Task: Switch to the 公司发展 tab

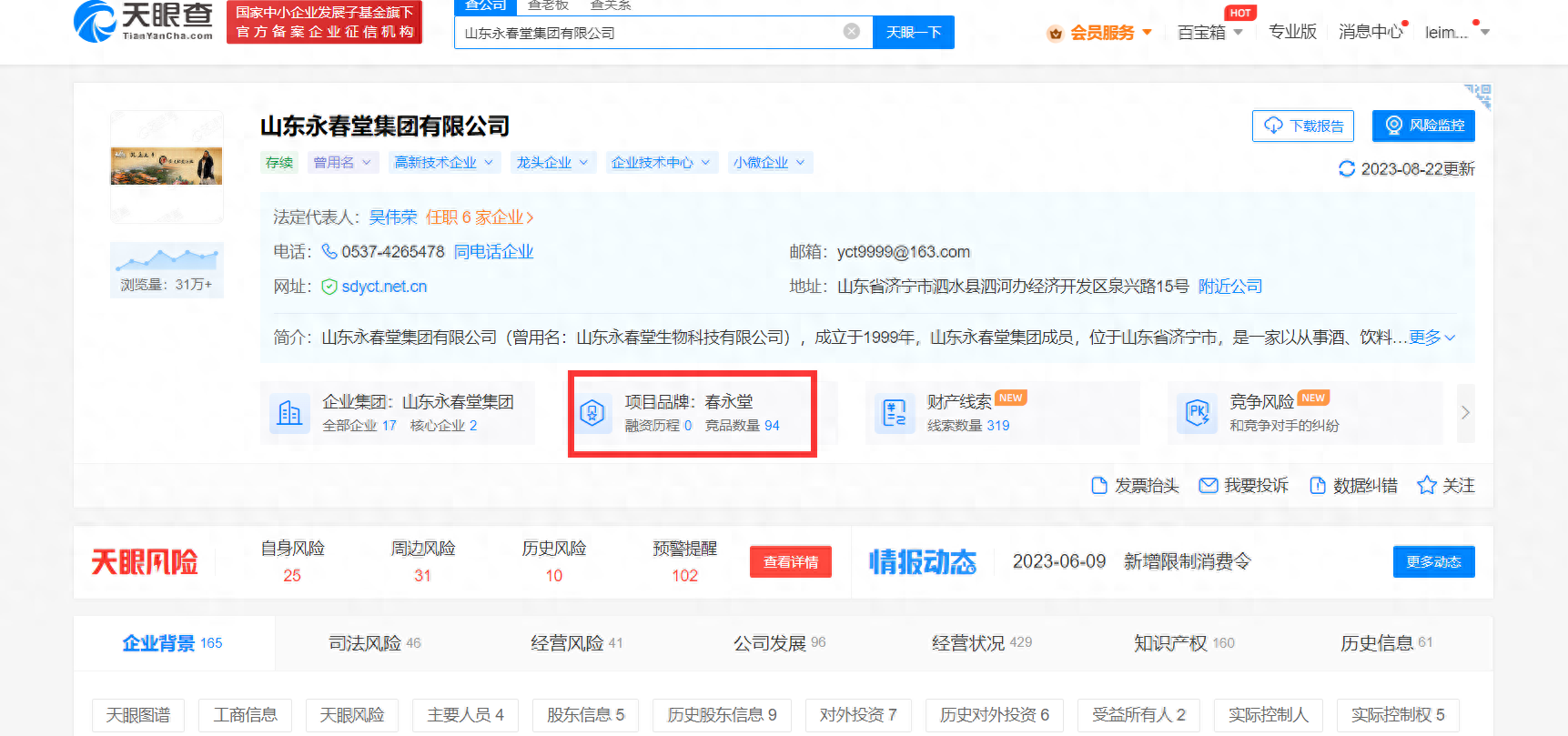Action: click(780, 643)
